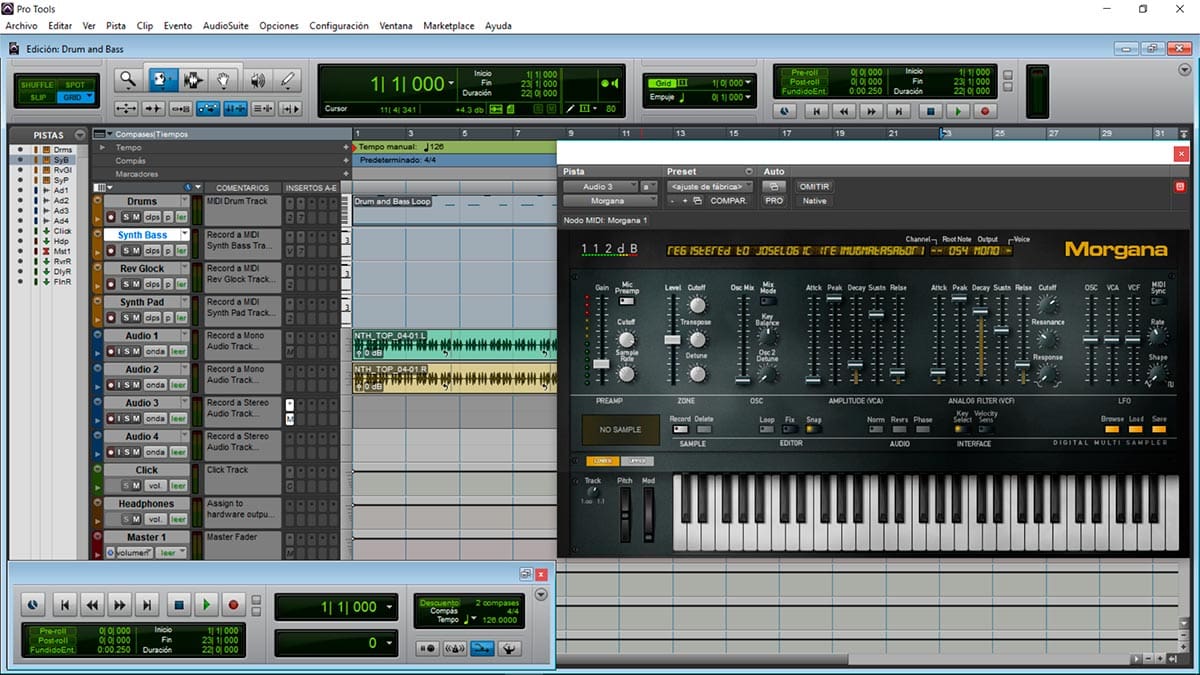Select the Zoomer magnifier tool
The width and height of the screenshot is (1200, 675).
[128, 80]
